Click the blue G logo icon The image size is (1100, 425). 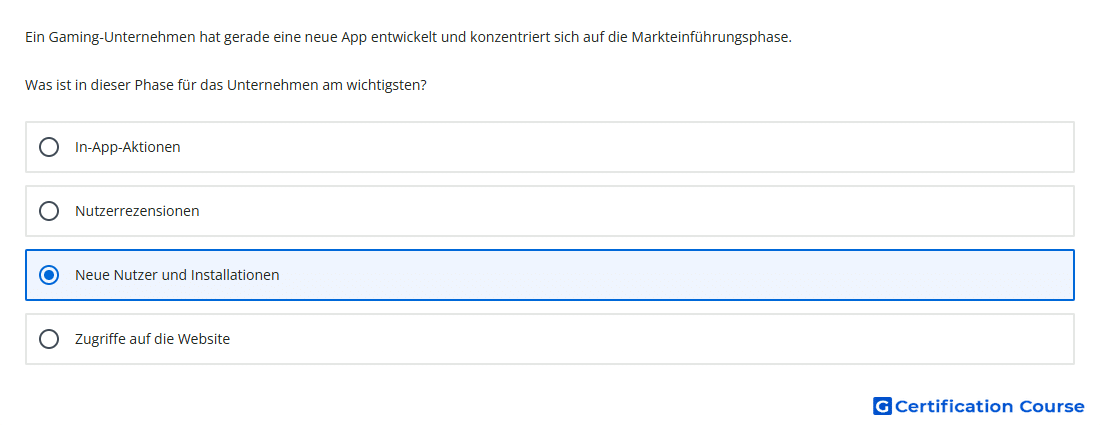coord(882,406)
